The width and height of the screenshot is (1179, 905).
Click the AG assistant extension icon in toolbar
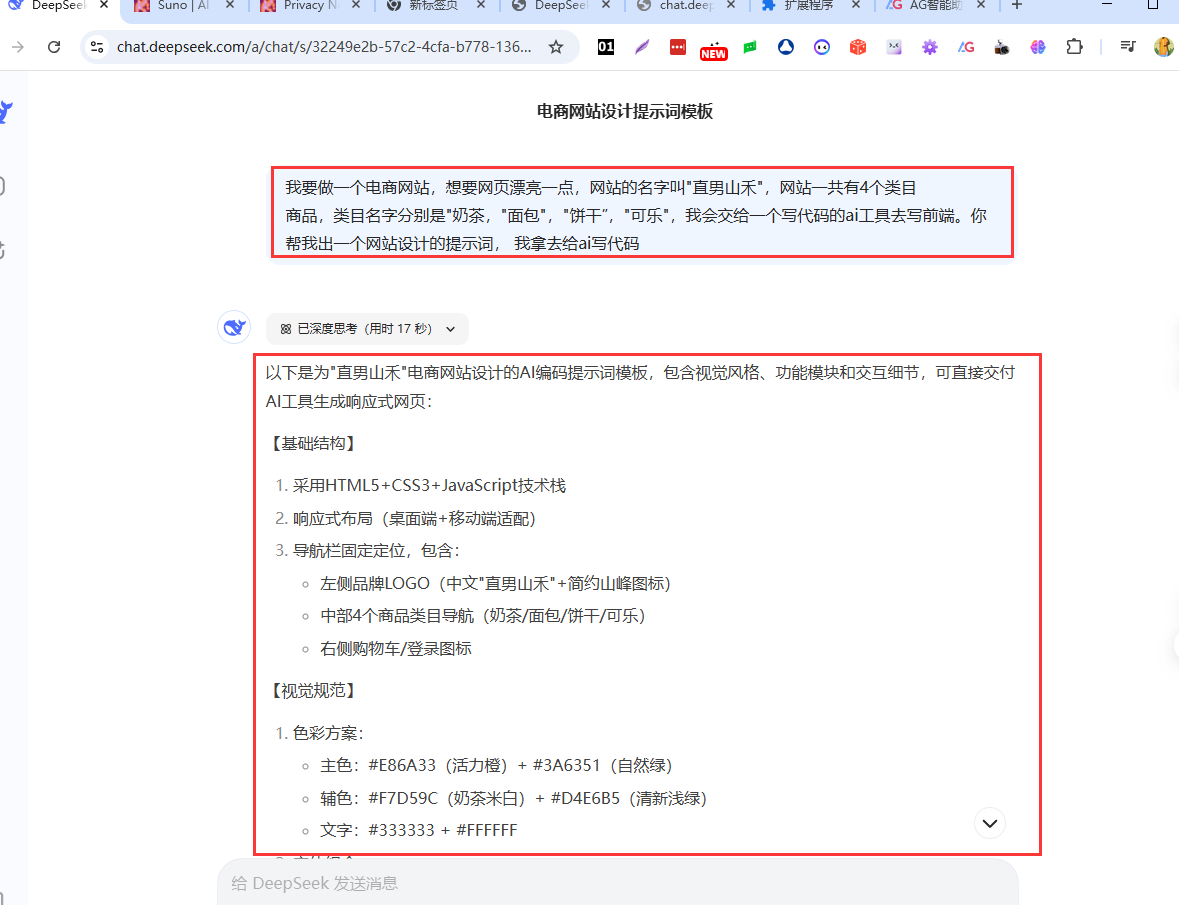point(966,47)
